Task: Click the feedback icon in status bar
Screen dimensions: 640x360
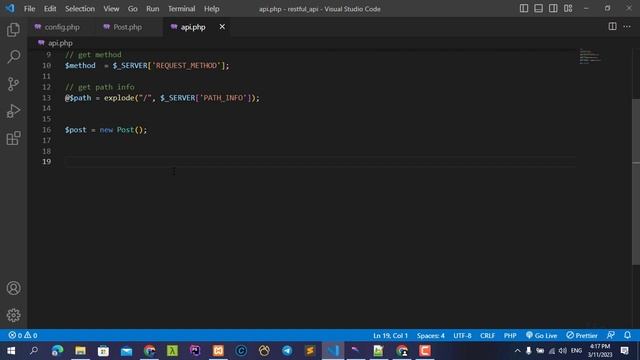Action: (611, 335)
